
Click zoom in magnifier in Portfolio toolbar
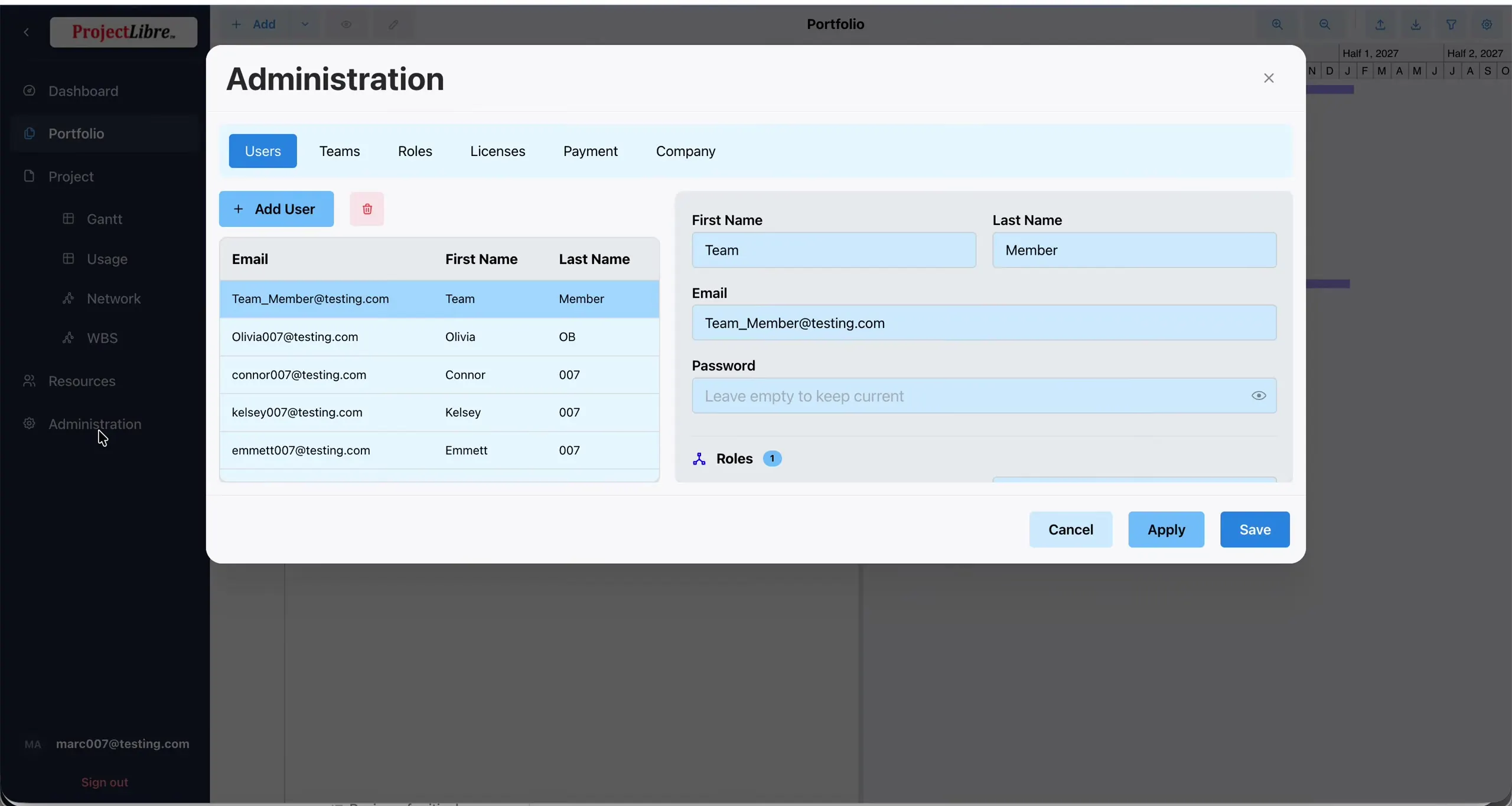[x=1277, y=24]
